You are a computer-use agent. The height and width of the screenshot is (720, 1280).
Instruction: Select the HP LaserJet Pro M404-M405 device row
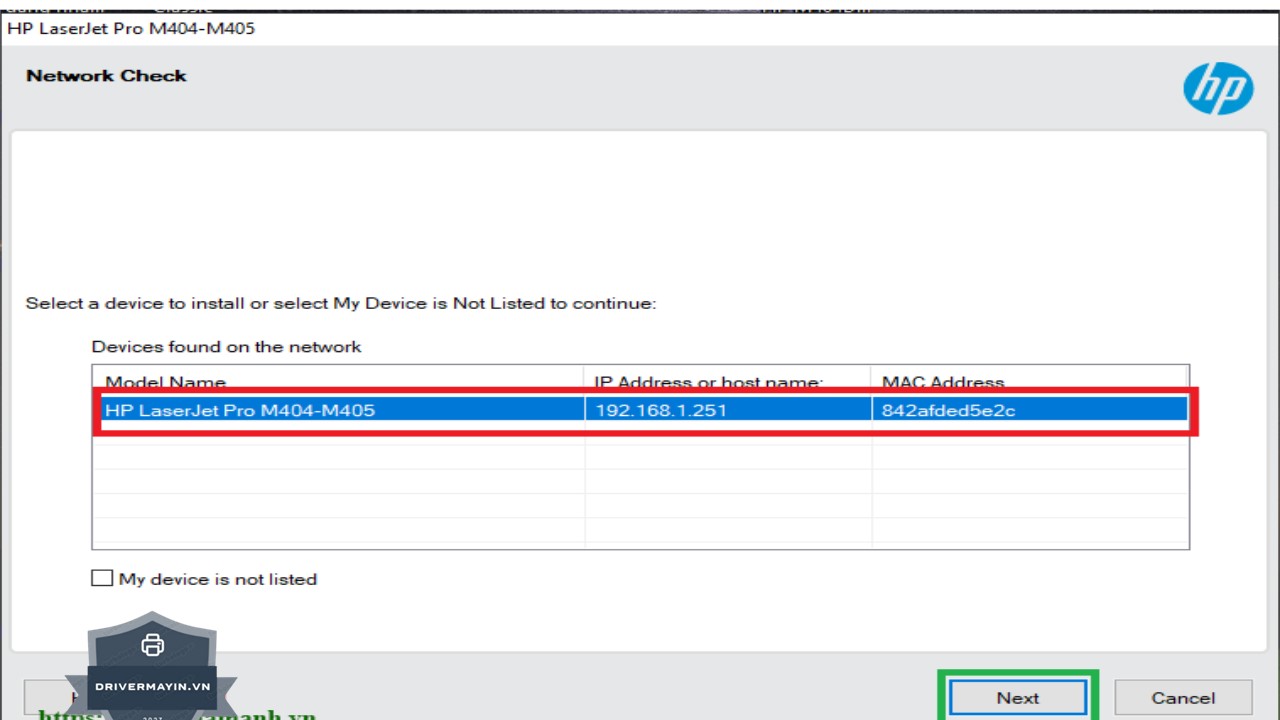pos(240,410)
